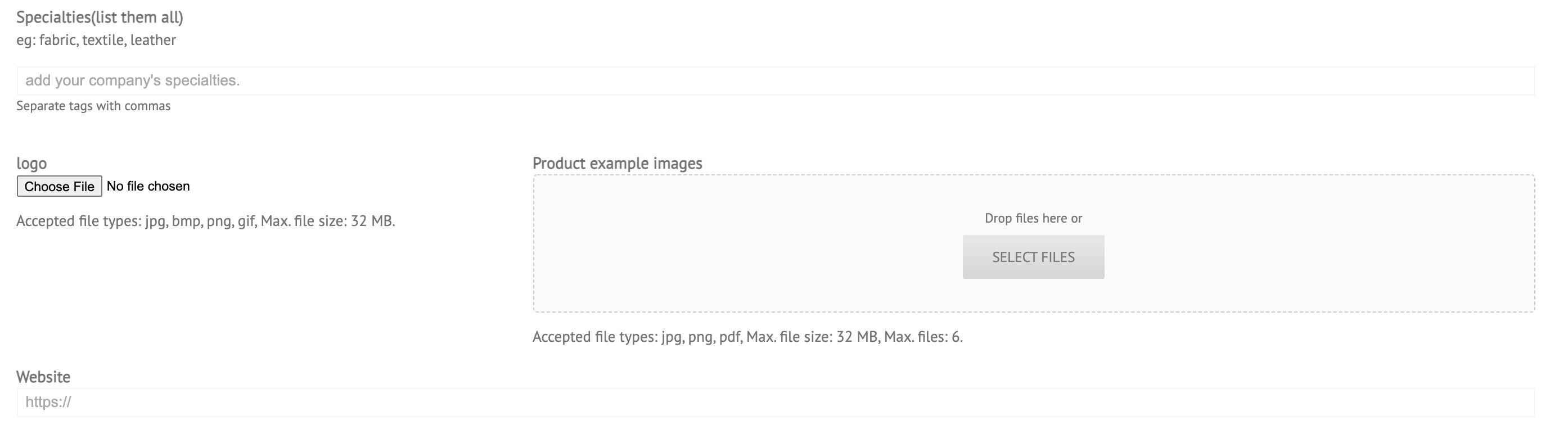Viewport: 1568px width, 425px height.
Task: Click the word 'leather' in the example
Action: coord(153,40)
